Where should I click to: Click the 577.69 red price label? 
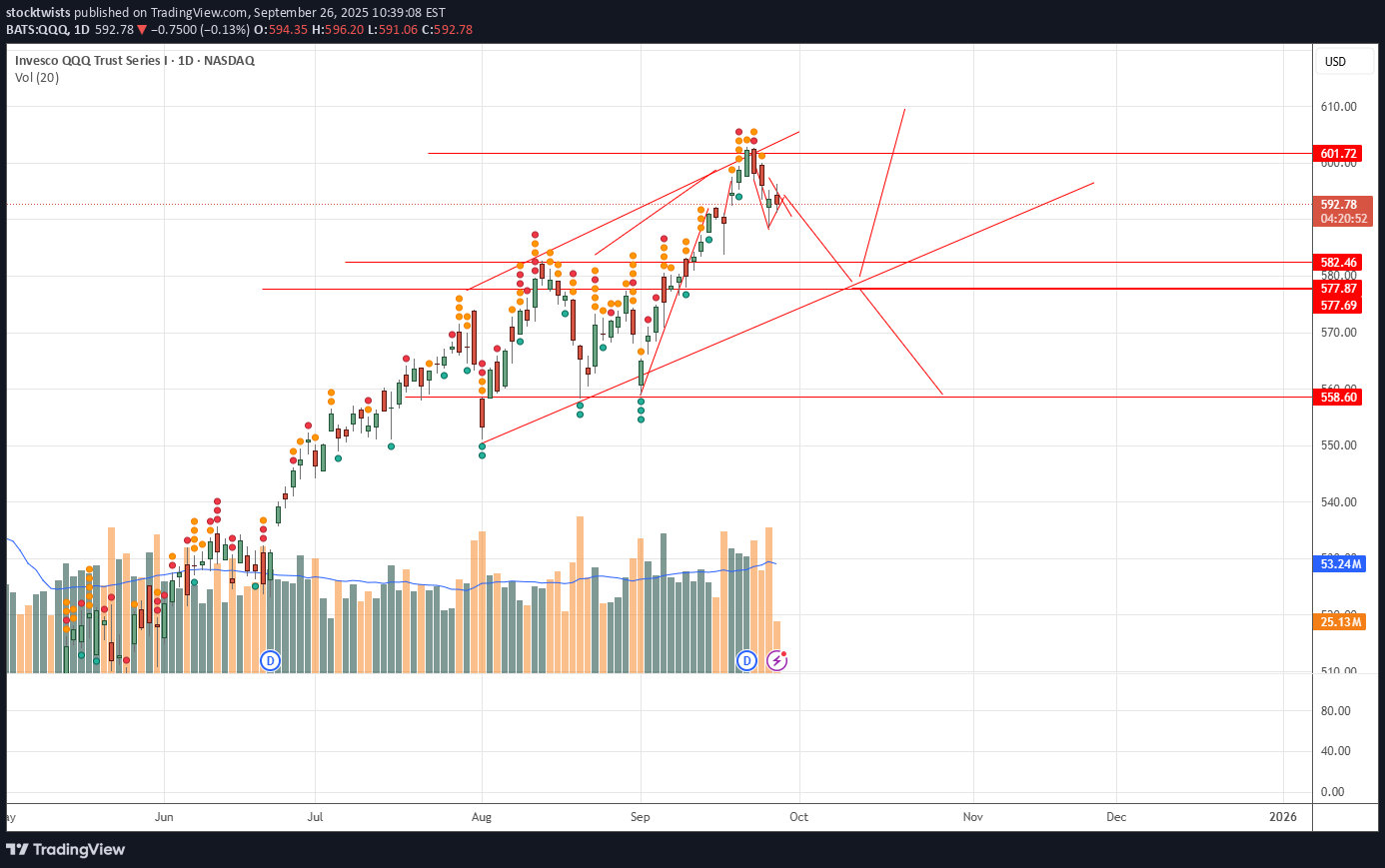click(1339, 305)
